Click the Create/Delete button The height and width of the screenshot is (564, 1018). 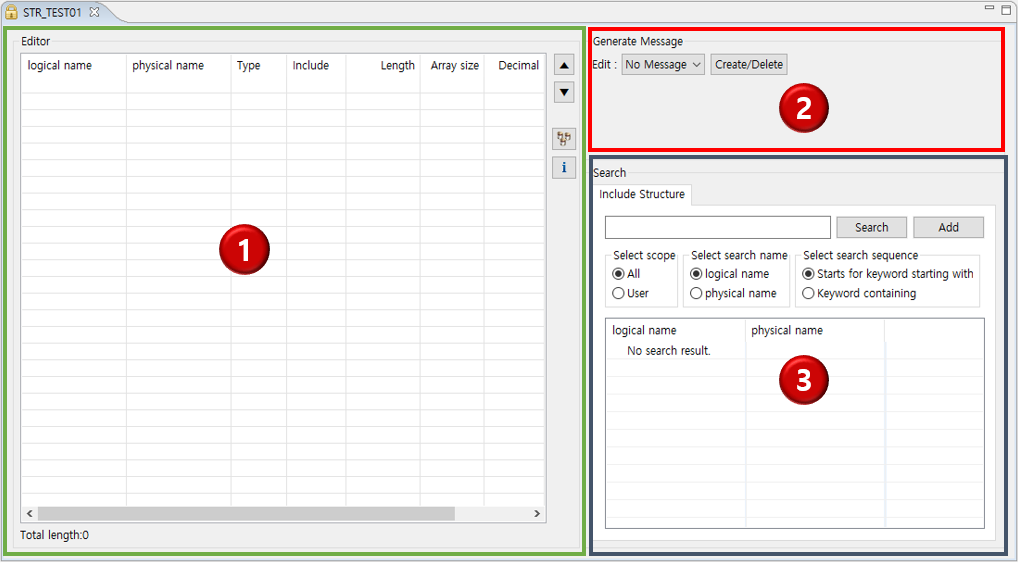pyautogui.click(x=749, y=64)
